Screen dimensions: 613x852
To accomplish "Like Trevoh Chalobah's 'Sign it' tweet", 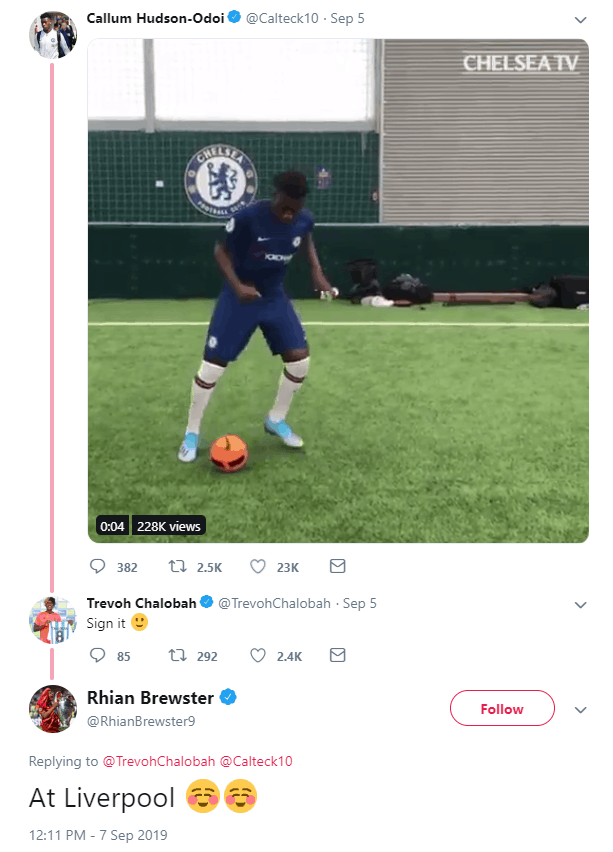I will point(258,655).
